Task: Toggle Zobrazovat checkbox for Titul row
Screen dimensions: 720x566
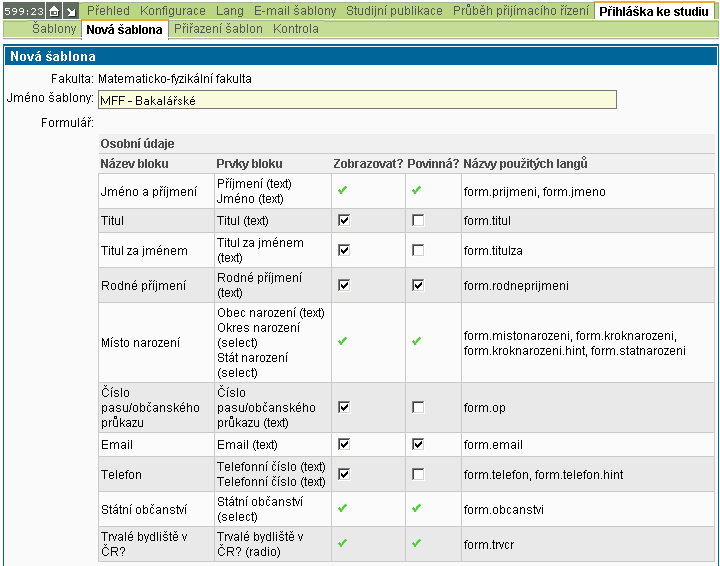Action: (x=344, y=221)
